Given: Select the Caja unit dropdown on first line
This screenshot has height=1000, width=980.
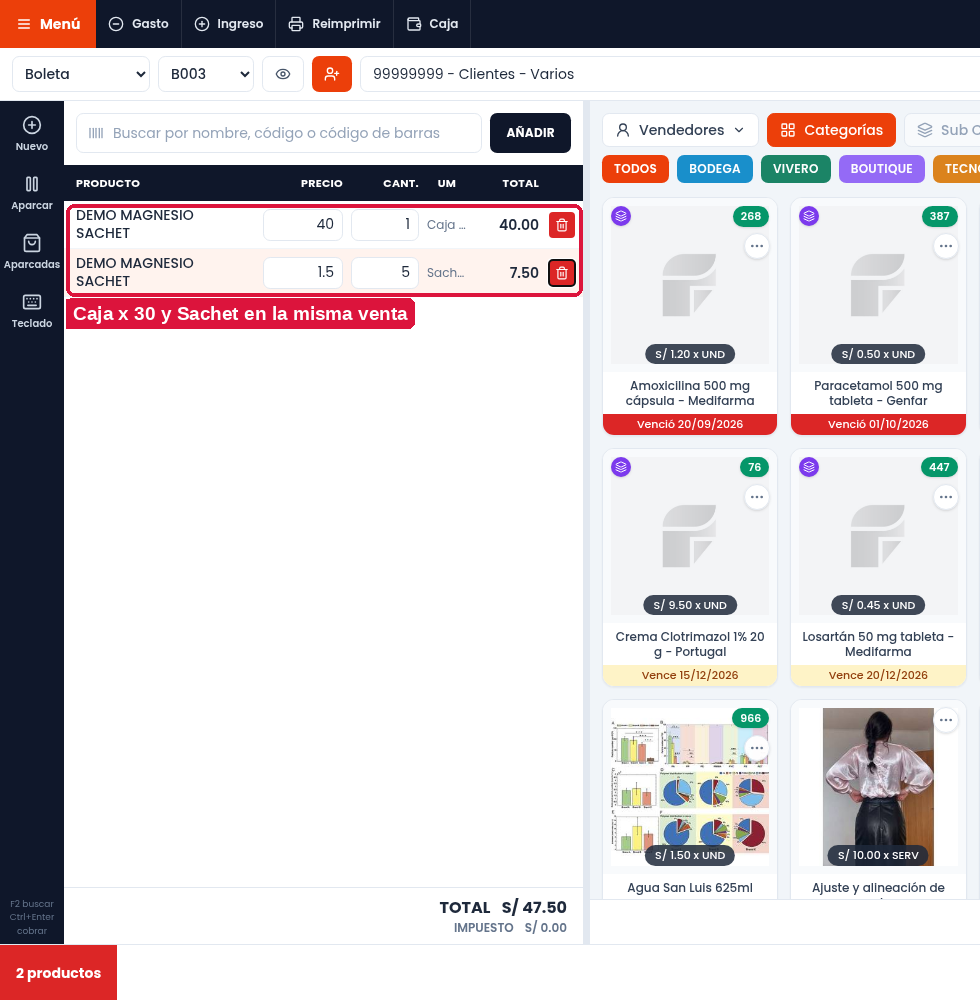Looking at the screenshot, I should (x=446, y=224).
